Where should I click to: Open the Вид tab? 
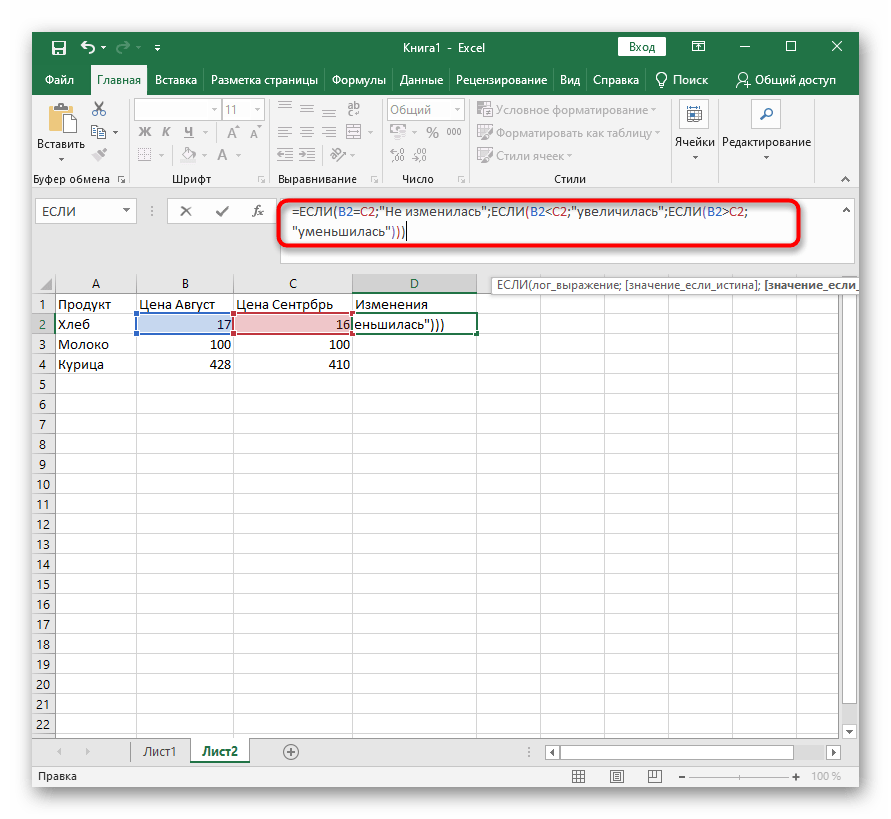tap(570, 80)
